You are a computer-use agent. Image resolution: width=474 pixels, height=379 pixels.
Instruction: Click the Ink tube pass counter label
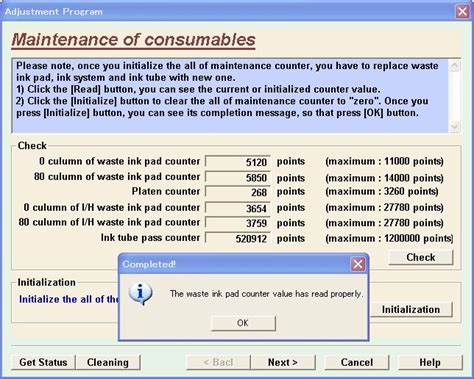pos(150,238)
